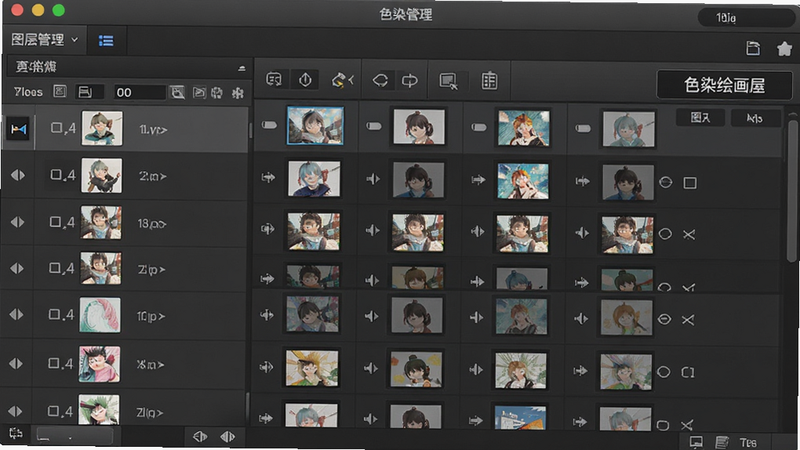The height and width of the screenshot is (450, 800).
Task: Click the Tes label in the status bar
Action: (x=748, y=442)
